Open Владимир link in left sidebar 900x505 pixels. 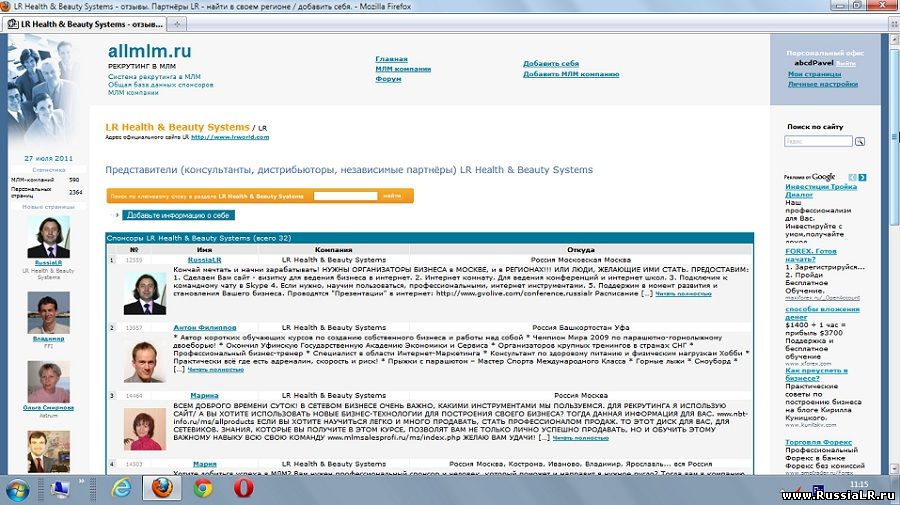click(x=49, y=339)
